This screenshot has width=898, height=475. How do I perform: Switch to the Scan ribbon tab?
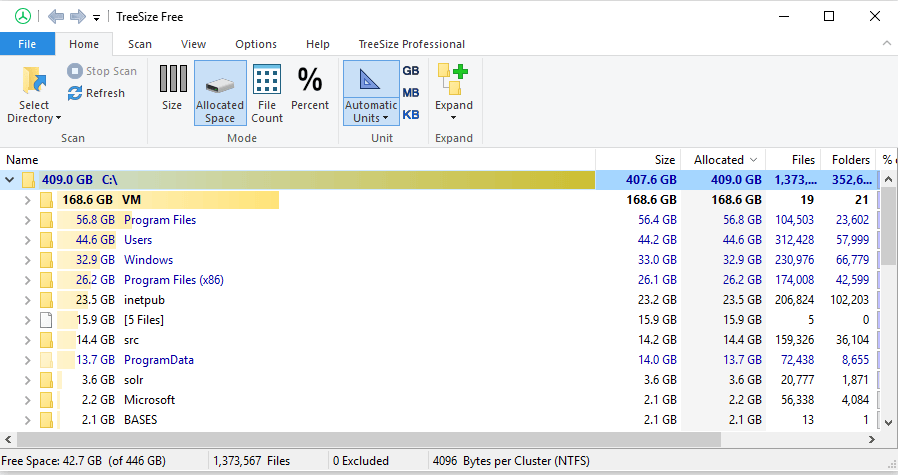pyautogui.click(x=140, y=44)
